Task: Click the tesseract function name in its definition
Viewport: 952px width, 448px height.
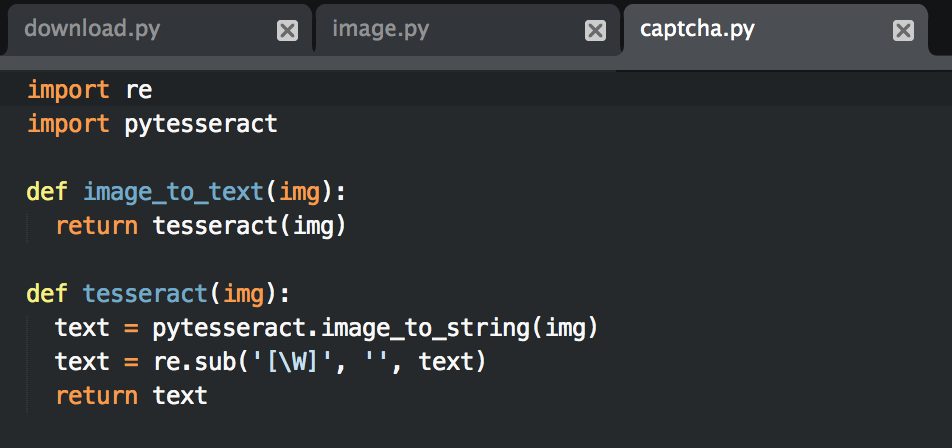Action: (x=144, y=293)
